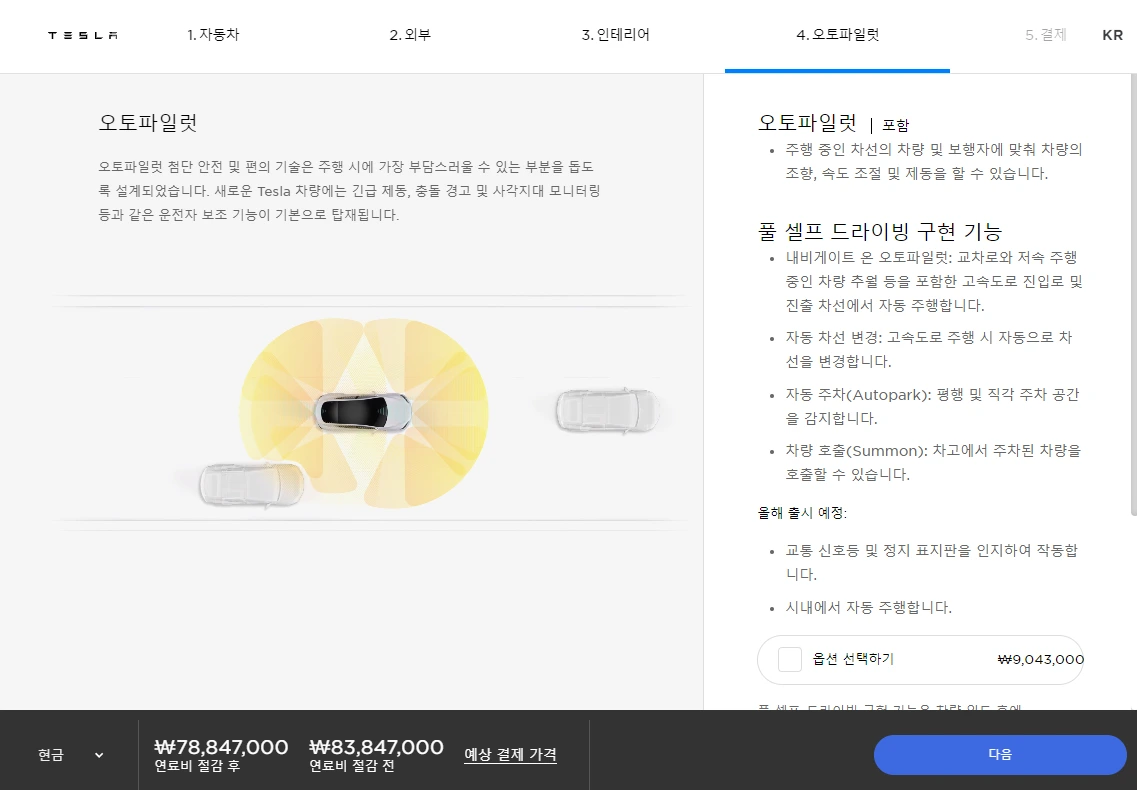
Task: Click the 자동 주차(Autopark) bullet text
Action: (x=933, y=406)
